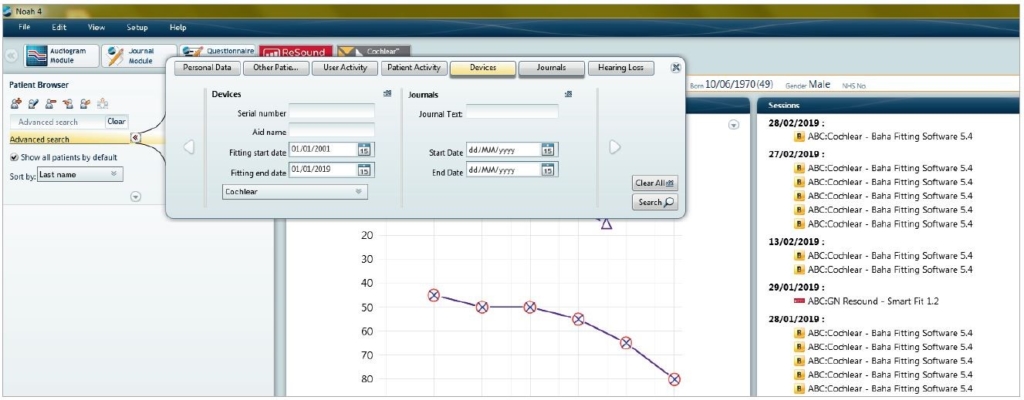Select the Journals tab
This screenshot has height=400, width=1024.
[551, 68]
